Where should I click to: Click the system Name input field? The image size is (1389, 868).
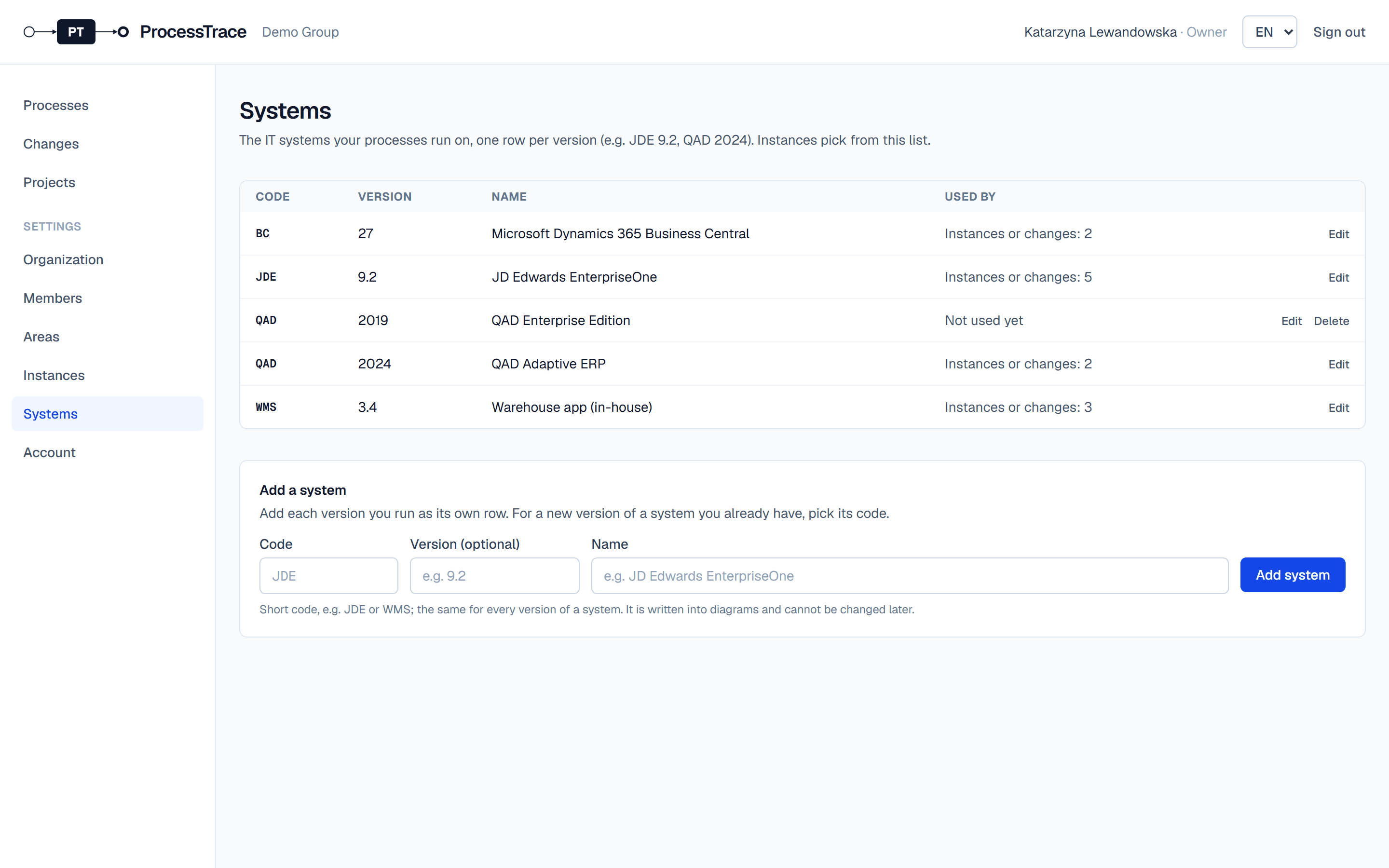point(909,576)
